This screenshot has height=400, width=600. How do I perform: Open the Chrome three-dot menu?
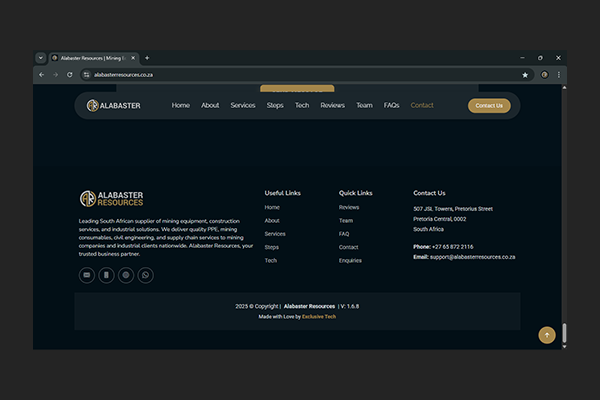click(x=559, y=75)
